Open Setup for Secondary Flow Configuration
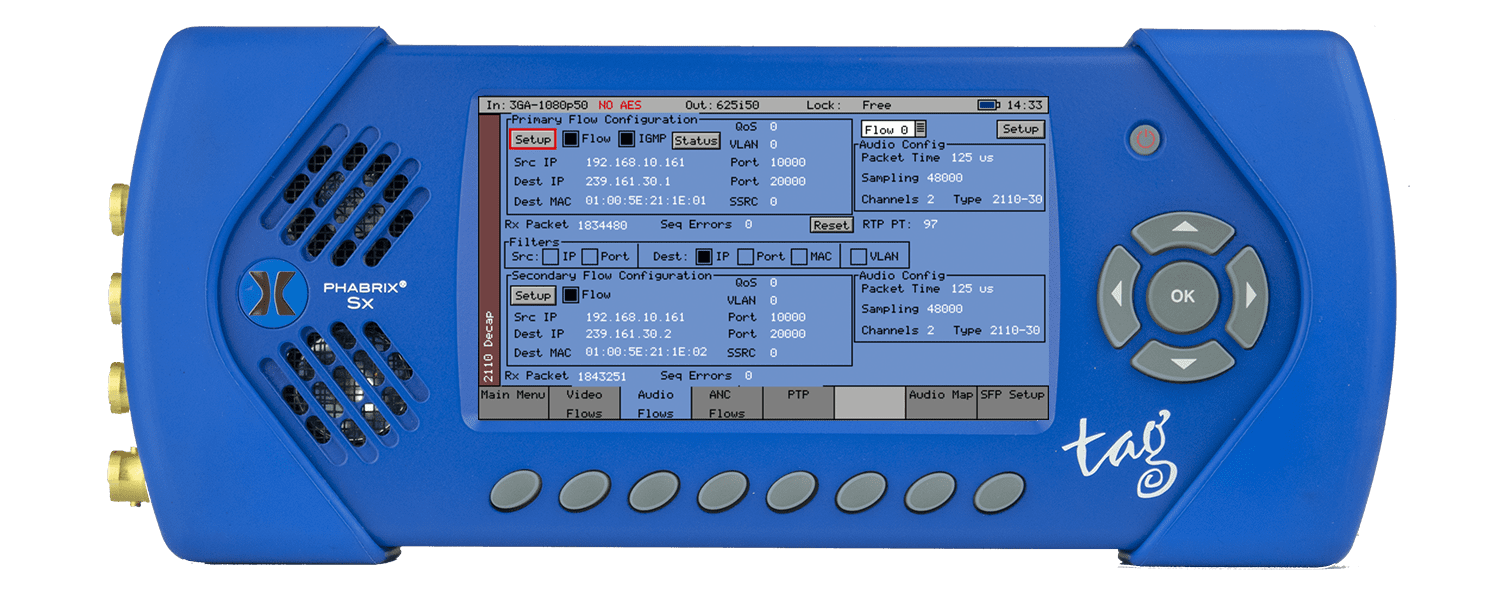The width and height of the screenshot is (1500, 614). click(533, 296)
